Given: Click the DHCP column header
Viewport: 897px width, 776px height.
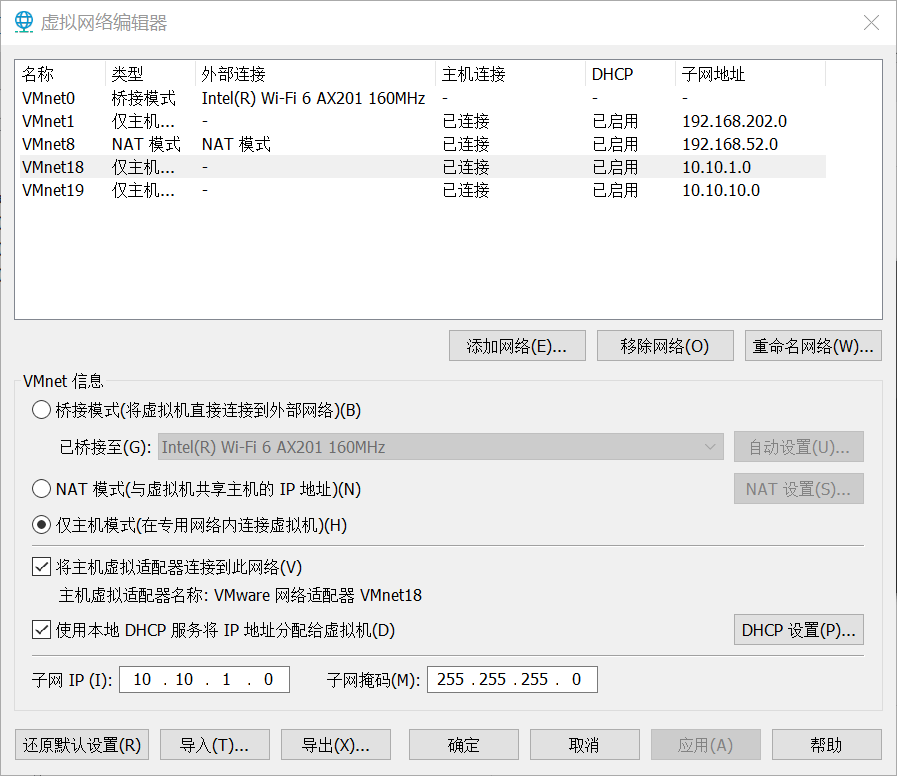Looking at the screenshot, I should [x=630, y=74].
